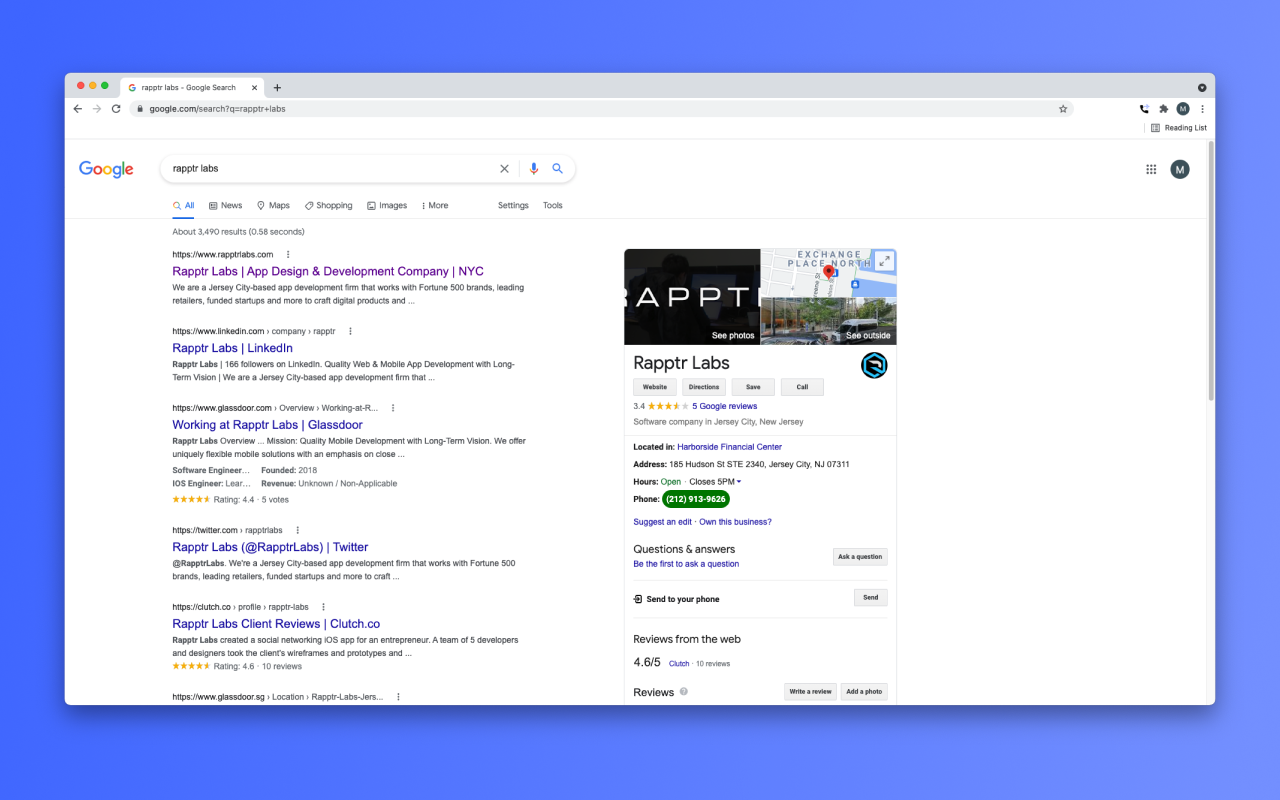This screenshot has width=1280, height=800.
Task: Click Suggest an edit link
Action: pyautogui.click(x=662, y=522)
